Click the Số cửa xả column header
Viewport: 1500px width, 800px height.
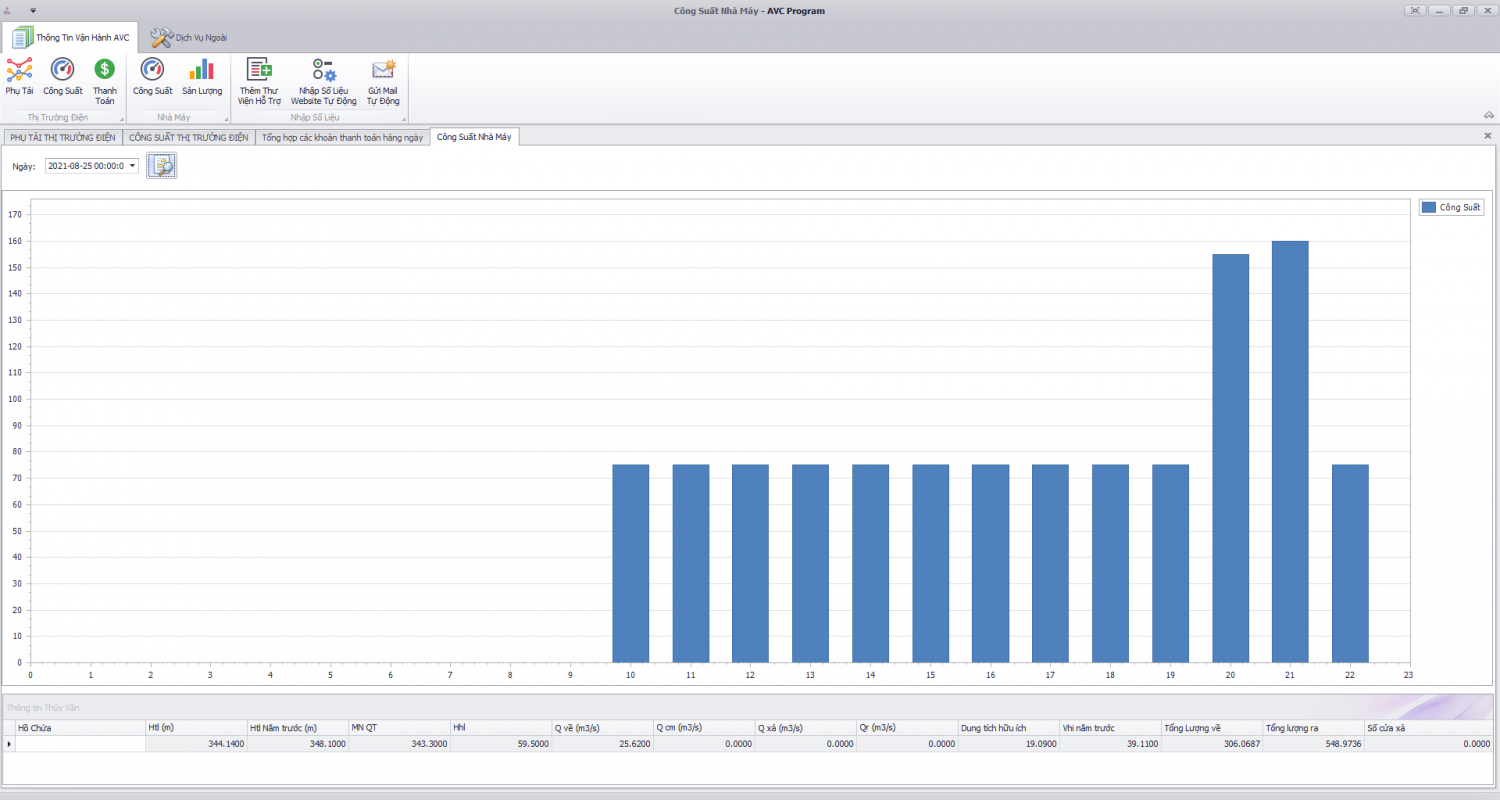(x=1429, y=728)
